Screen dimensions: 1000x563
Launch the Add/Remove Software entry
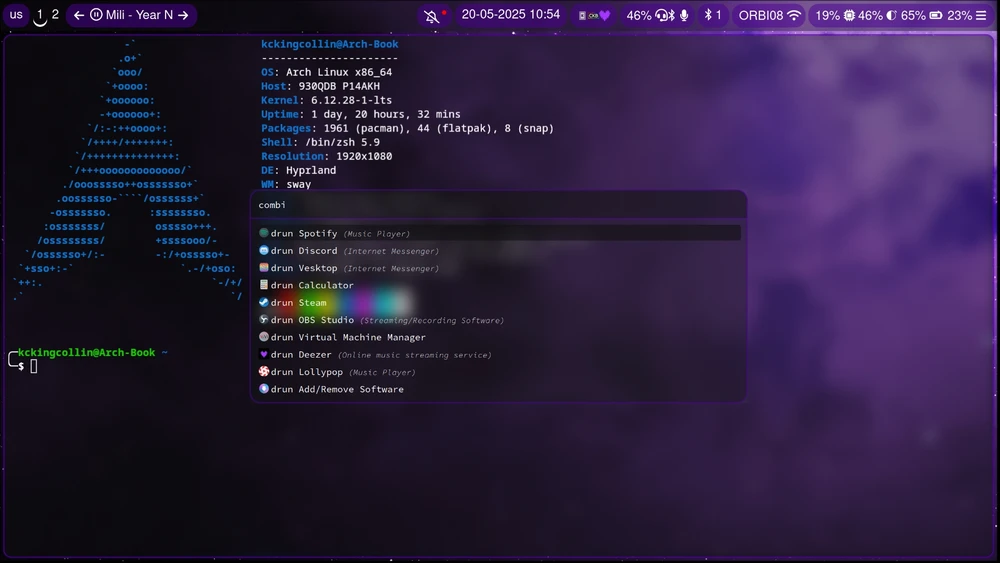tap(350, 389)
